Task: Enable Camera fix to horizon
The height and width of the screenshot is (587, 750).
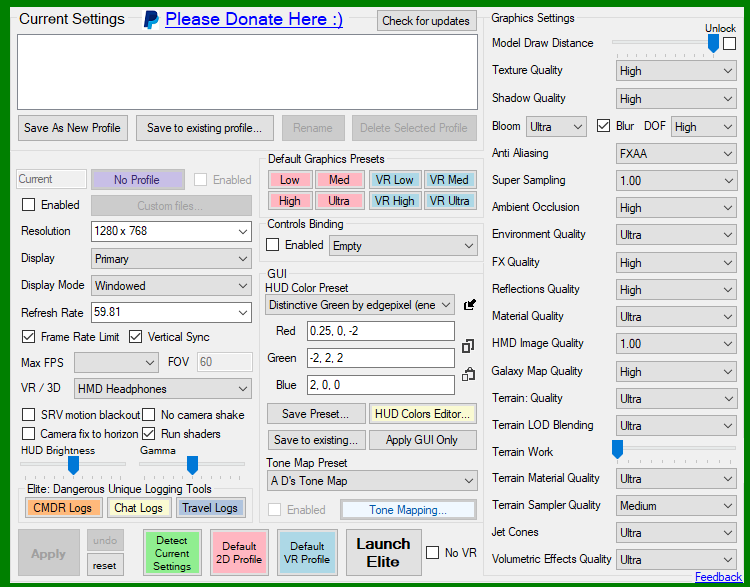Action: (x=28, y=433)
